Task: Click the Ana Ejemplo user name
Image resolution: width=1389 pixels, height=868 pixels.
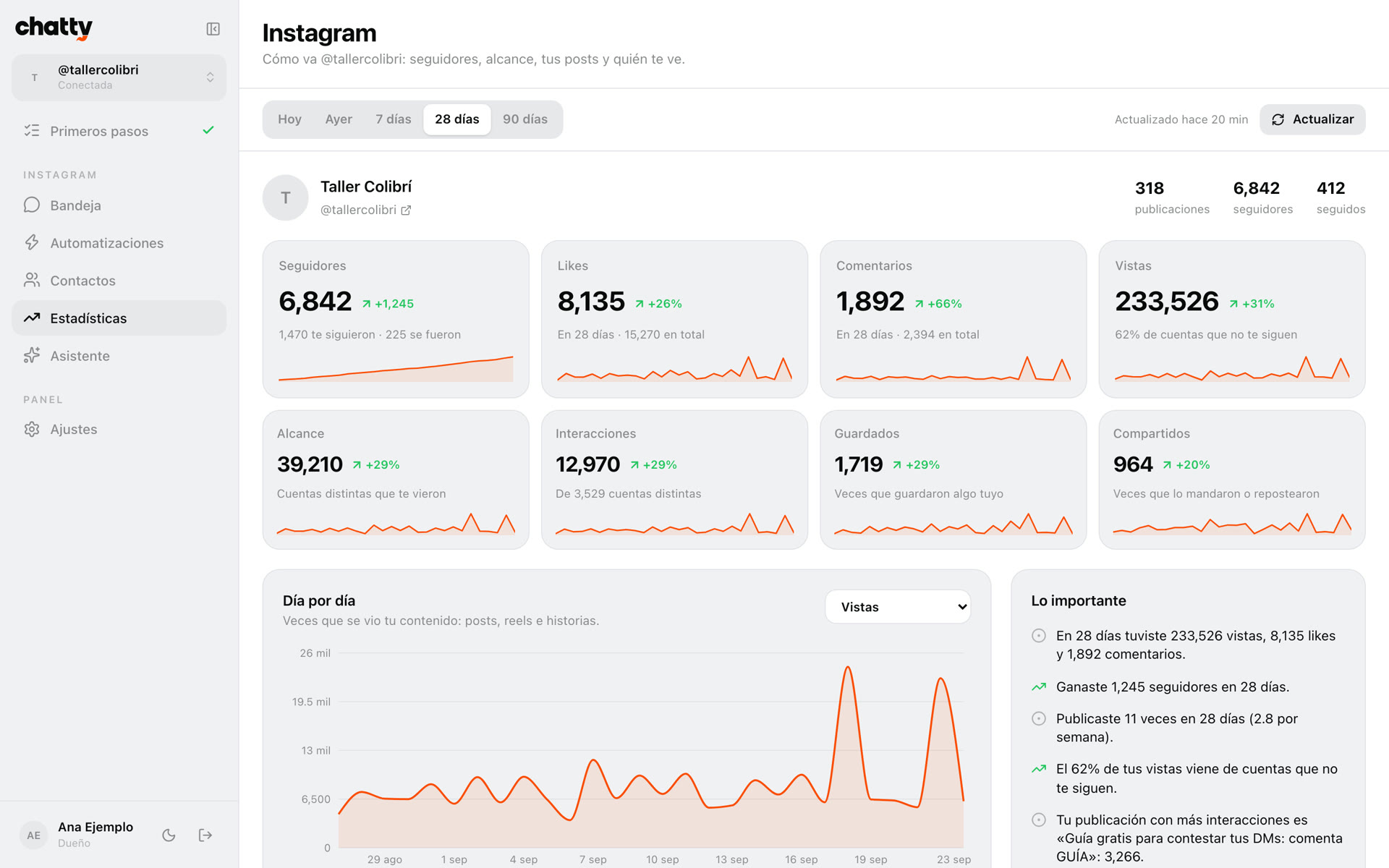Action: 95,827
